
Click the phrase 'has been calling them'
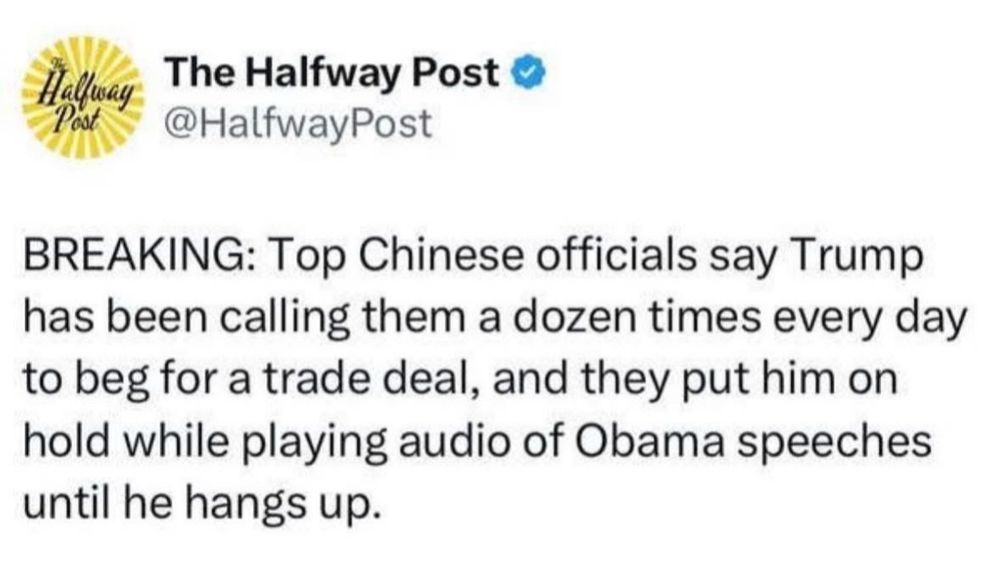235,319
